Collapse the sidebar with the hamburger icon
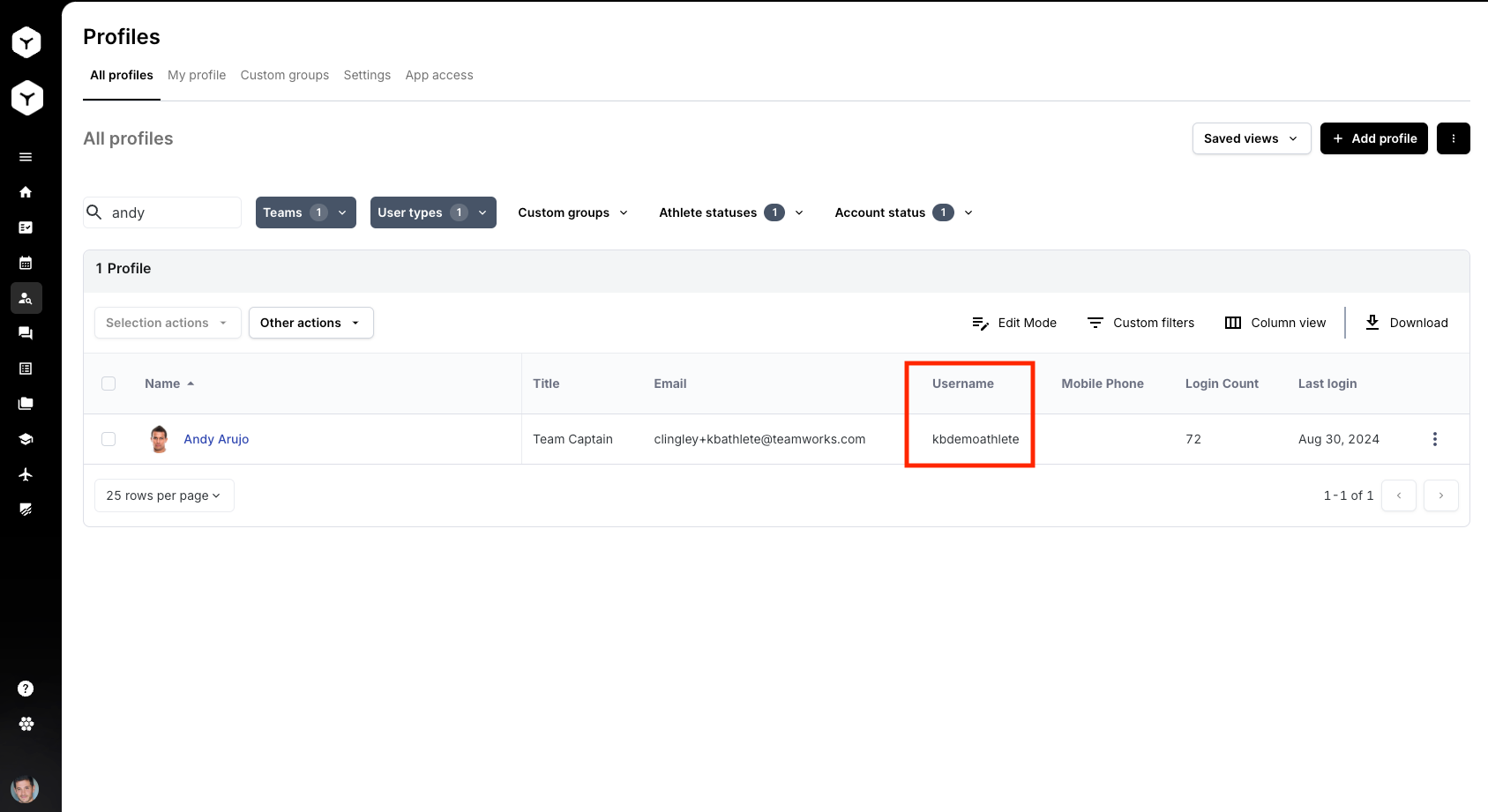Screen dimensions: 1488x812 pos(26,156)
